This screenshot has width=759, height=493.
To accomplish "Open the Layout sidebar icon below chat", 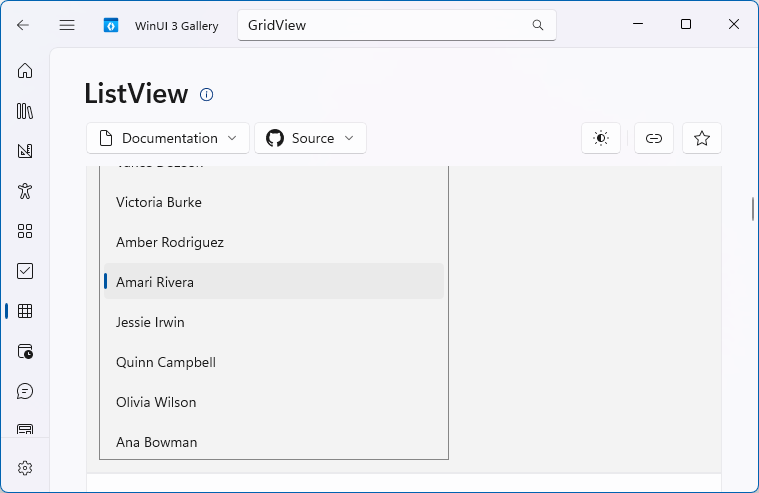I will click(x=25, y=429).
